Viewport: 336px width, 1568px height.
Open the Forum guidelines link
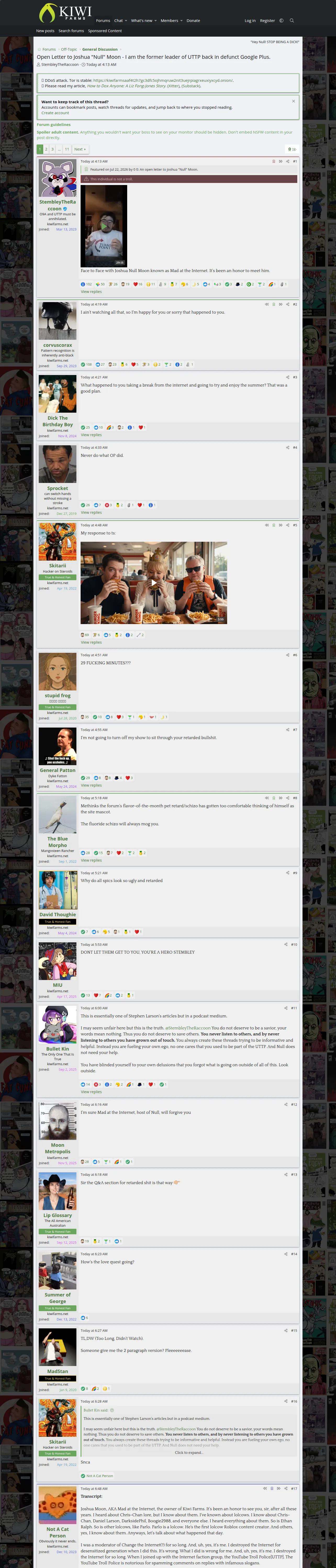click(x=53, y=125)
